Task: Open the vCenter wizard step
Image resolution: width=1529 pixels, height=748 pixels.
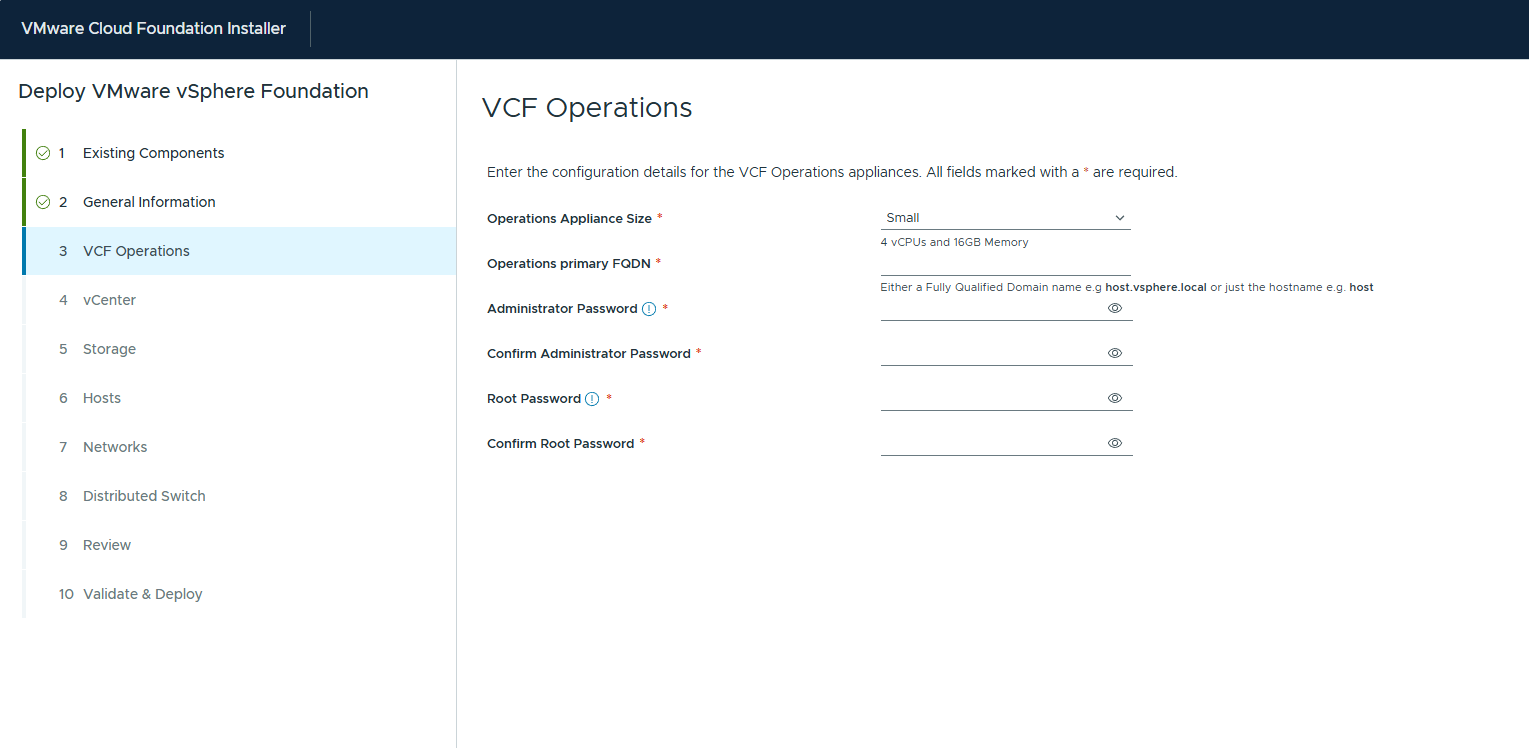Action: tap(109, 300)
